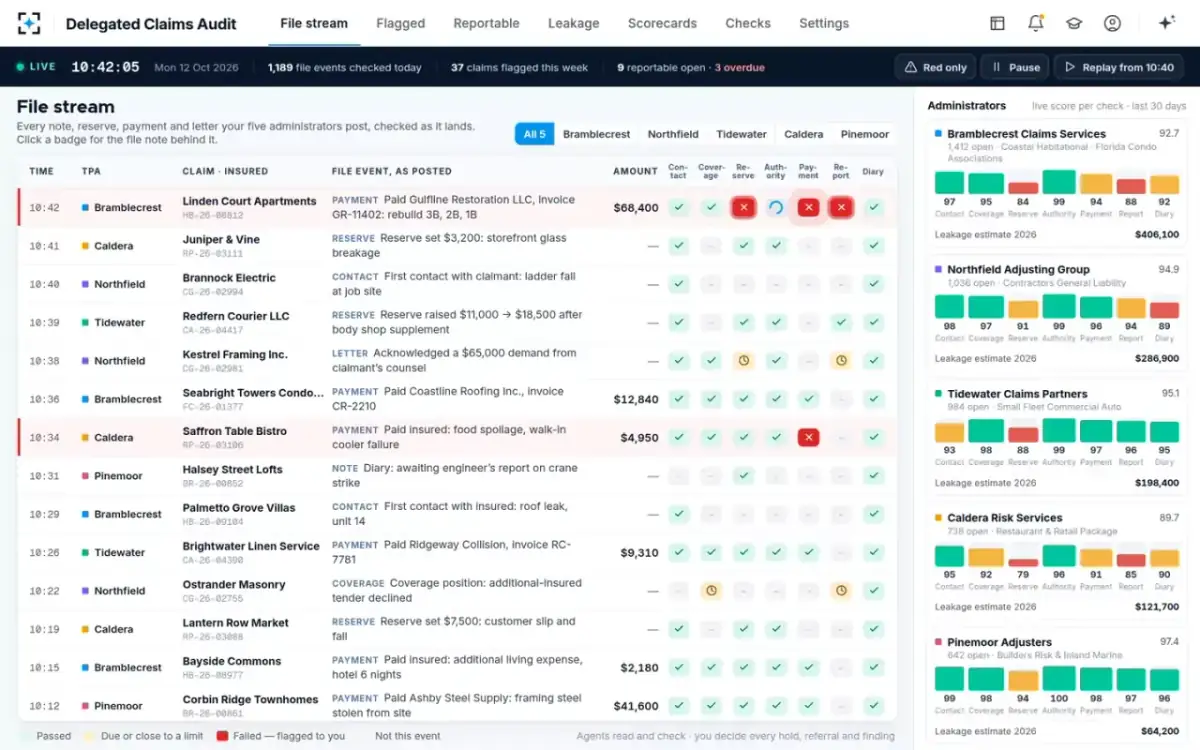Click Bramblecrest's red Reserve score bar (84)

[x=1023, y=188]
